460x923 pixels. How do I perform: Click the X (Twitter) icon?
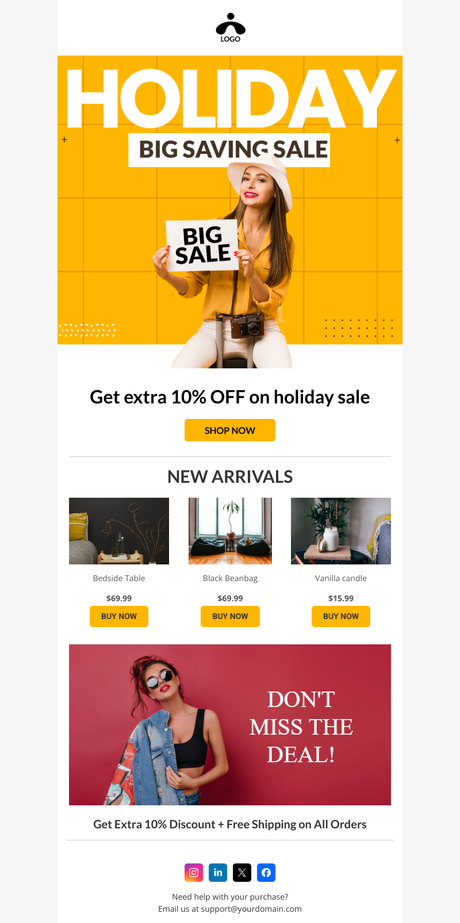(x=242, y=872)
